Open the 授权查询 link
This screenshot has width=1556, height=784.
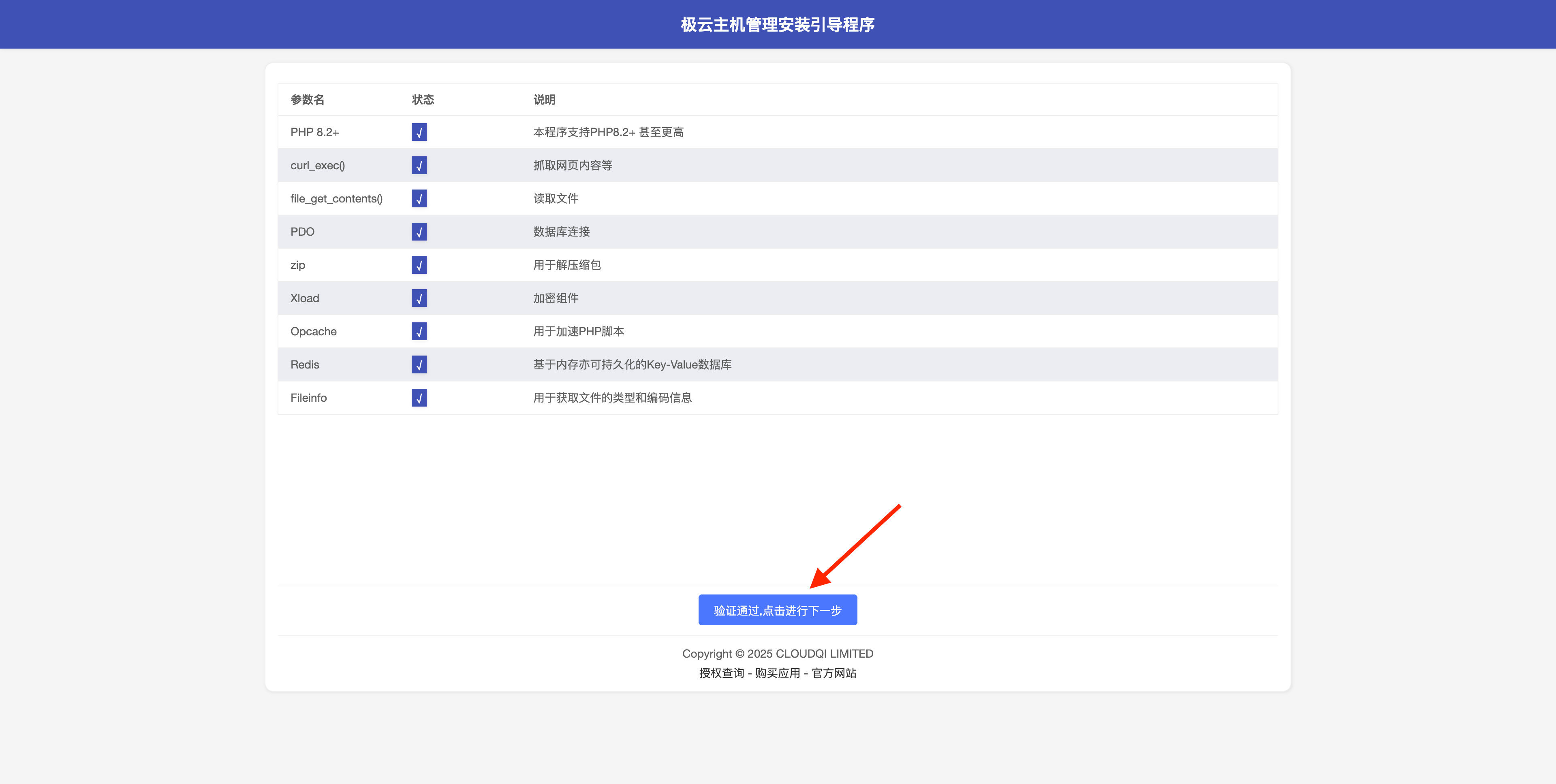[721, 673]
